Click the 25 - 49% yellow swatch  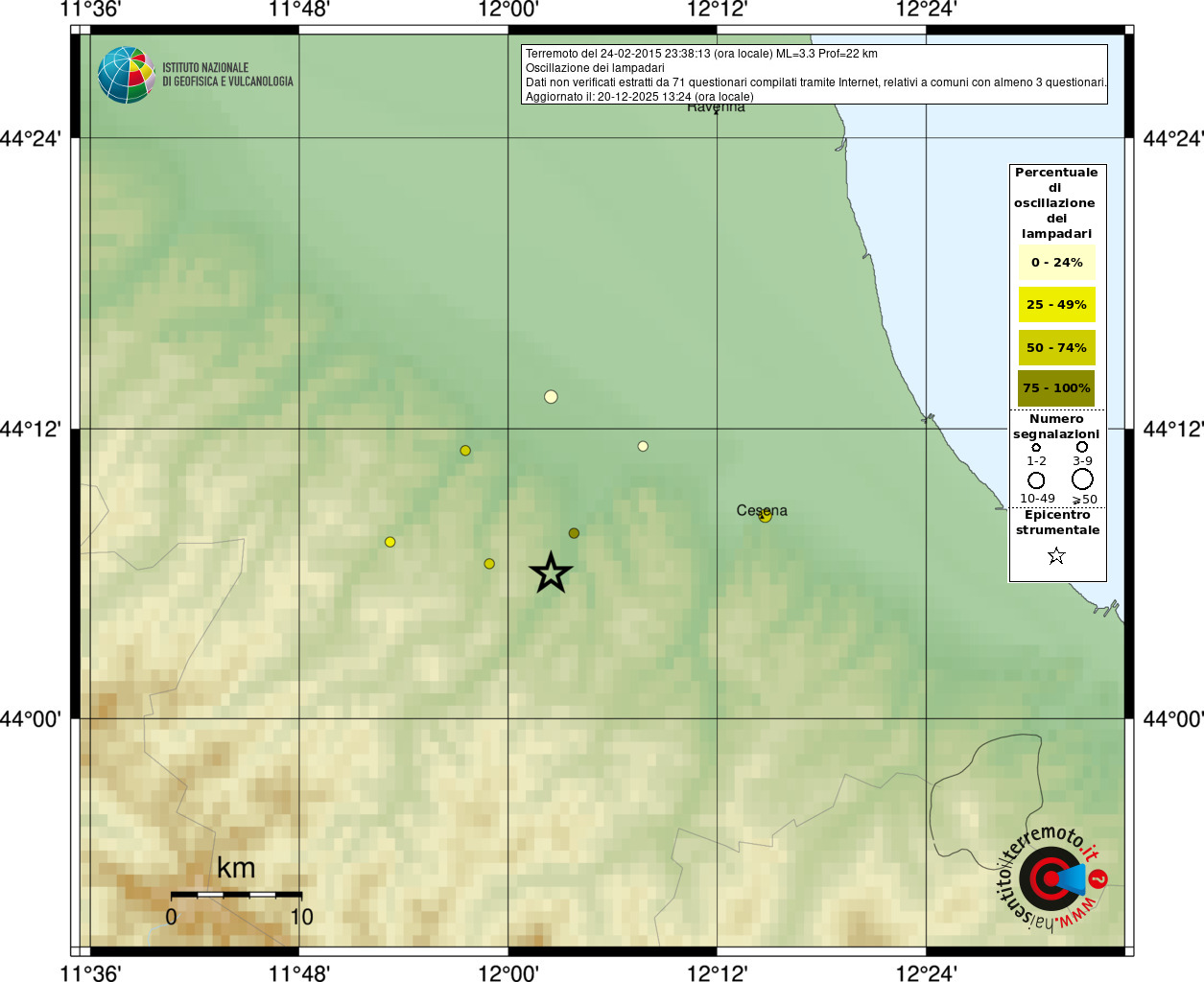point(1056,304)
